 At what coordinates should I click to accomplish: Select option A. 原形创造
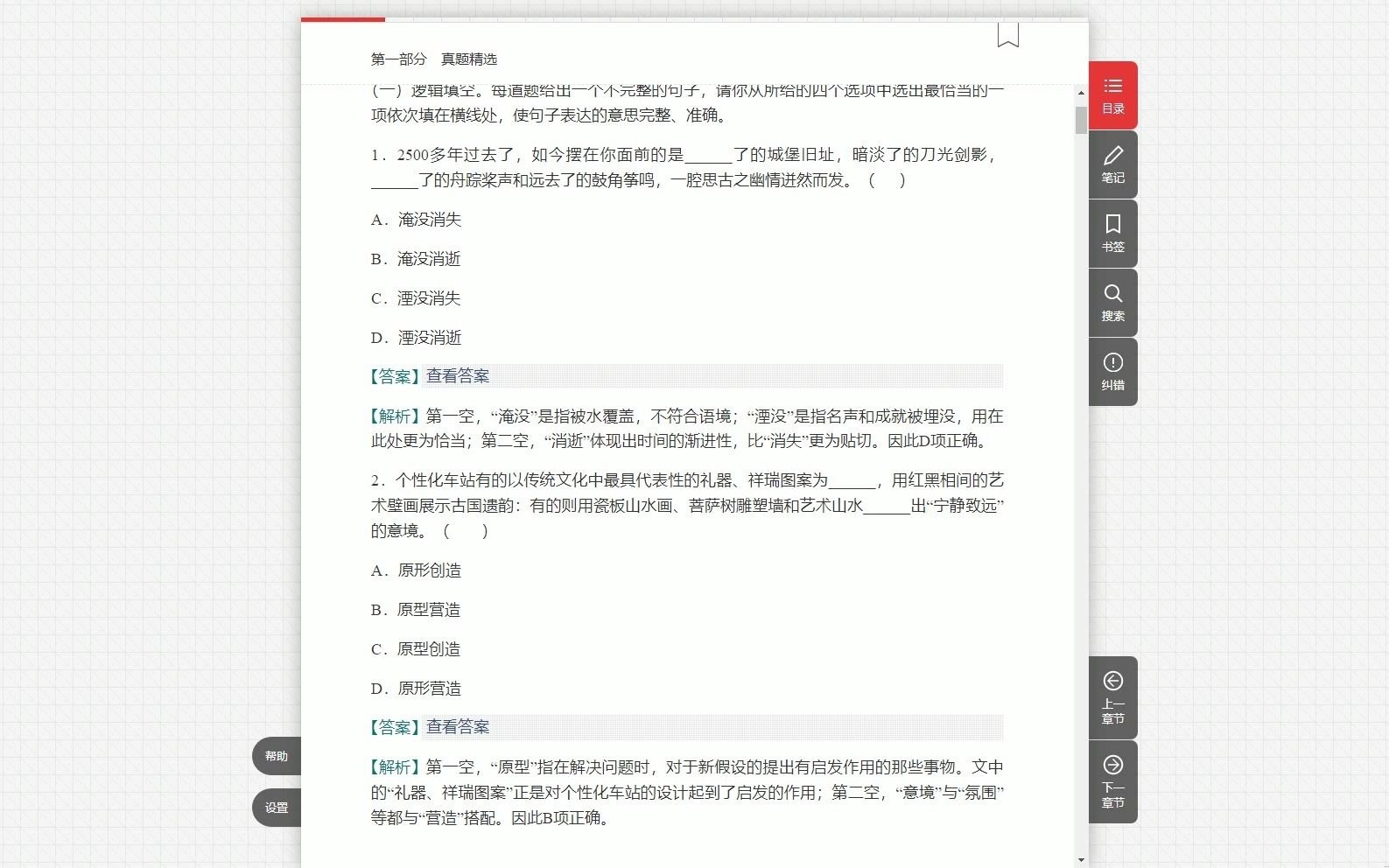click(x=416, y=570)
